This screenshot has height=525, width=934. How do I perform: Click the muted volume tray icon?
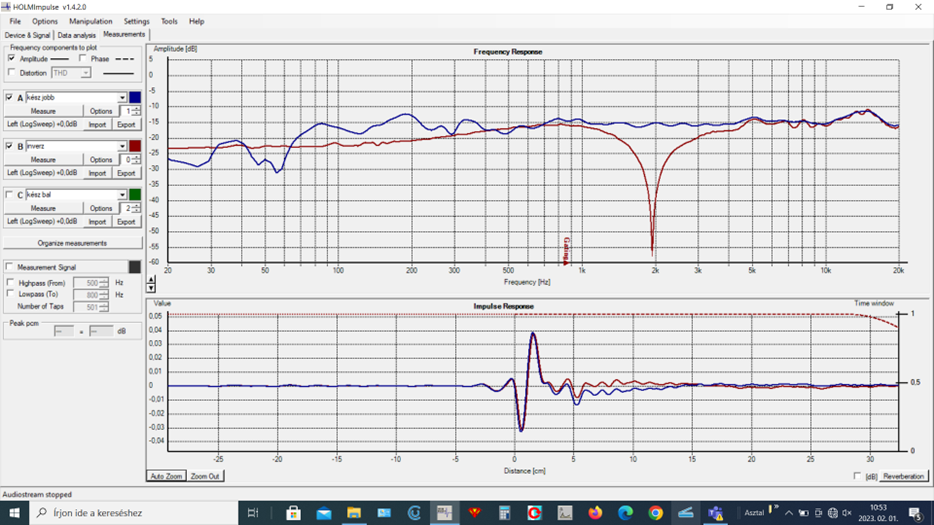pos(846,512)
